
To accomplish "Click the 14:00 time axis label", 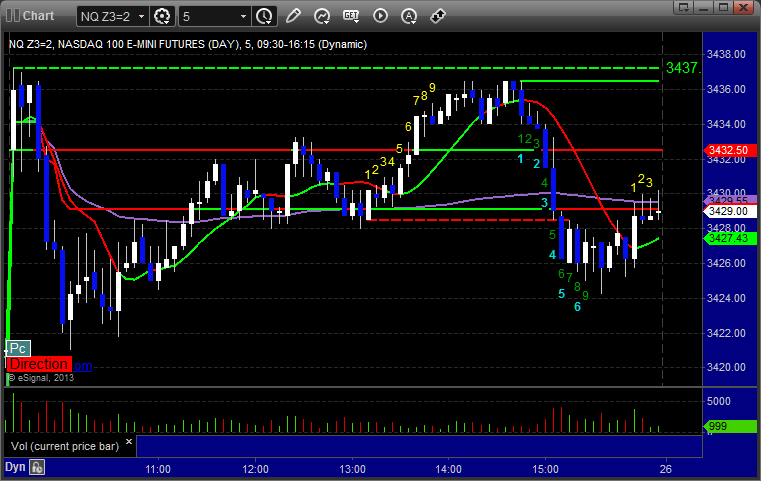I will (448, 469).
